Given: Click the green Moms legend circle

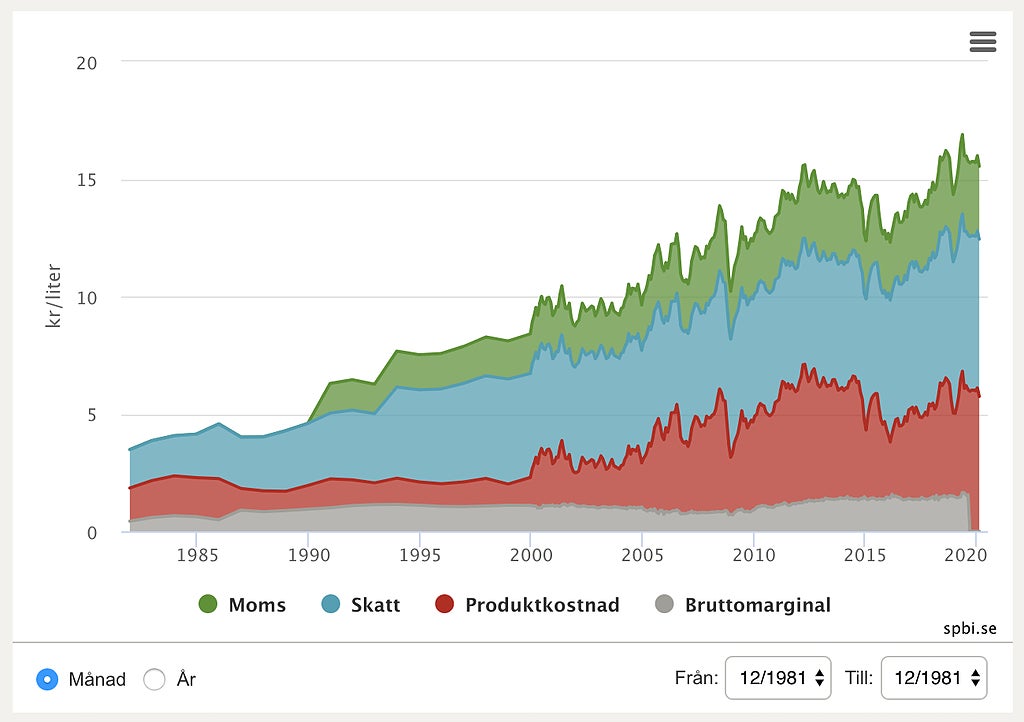Looking at the screenshot, I should click(209, 604).
